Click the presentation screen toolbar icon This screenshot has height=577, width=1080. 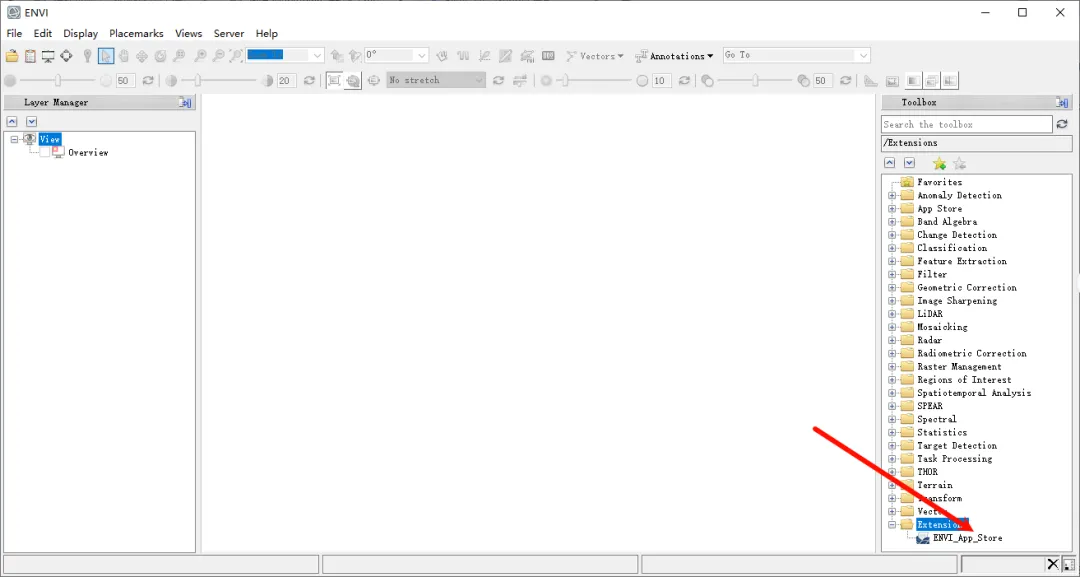48,56
